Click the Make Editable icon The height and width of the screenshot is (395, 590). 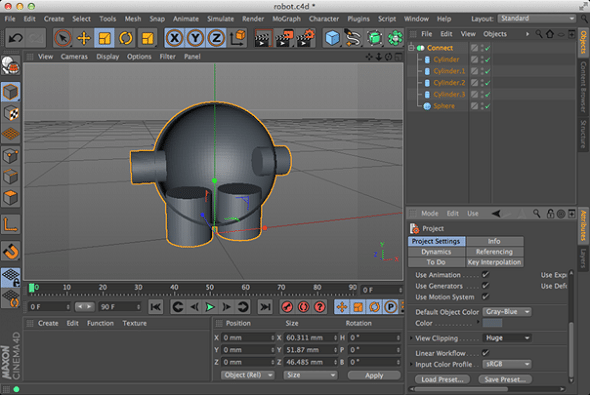11,66
